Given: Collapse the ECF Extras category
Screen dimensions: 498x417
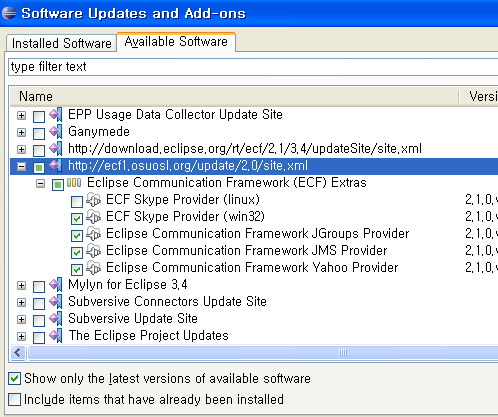Looking at the screenshot, I should (x=40, y=184).
